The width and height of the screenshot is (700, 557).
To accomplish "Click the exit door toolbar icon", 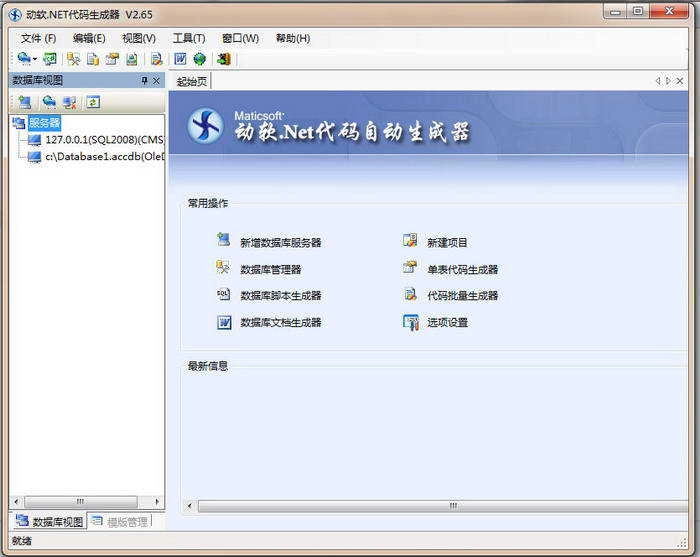I will pyautogui.click(x=224, y=59).
